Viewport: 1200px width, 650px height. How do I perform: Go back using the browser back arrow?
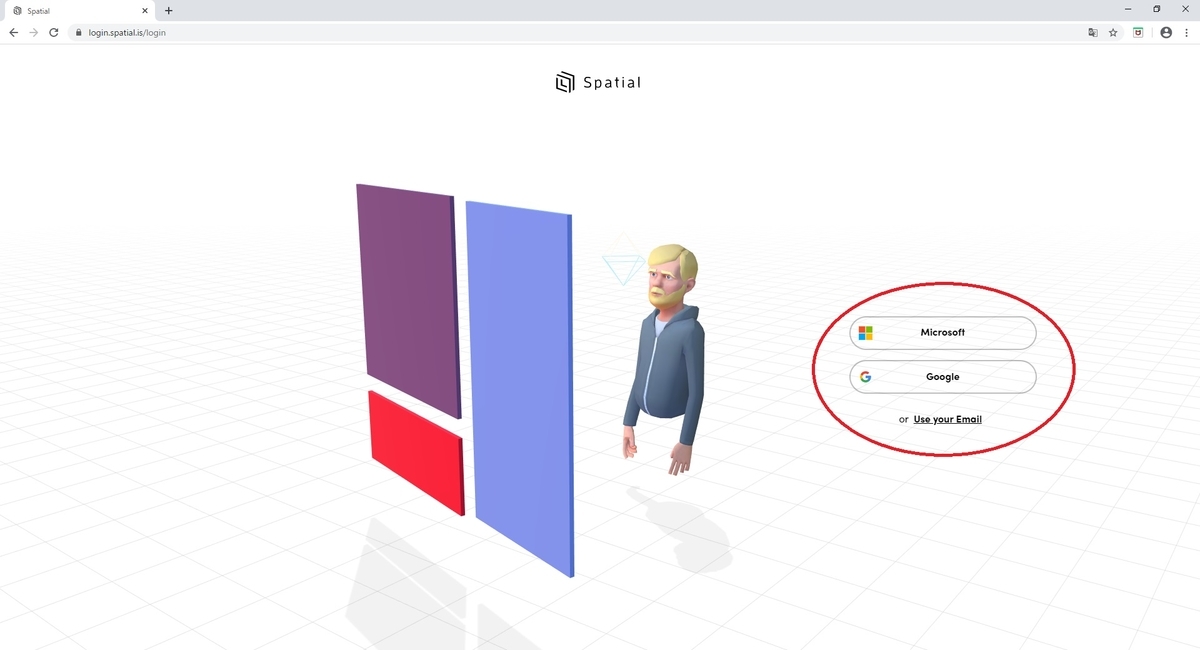(13, 32)
